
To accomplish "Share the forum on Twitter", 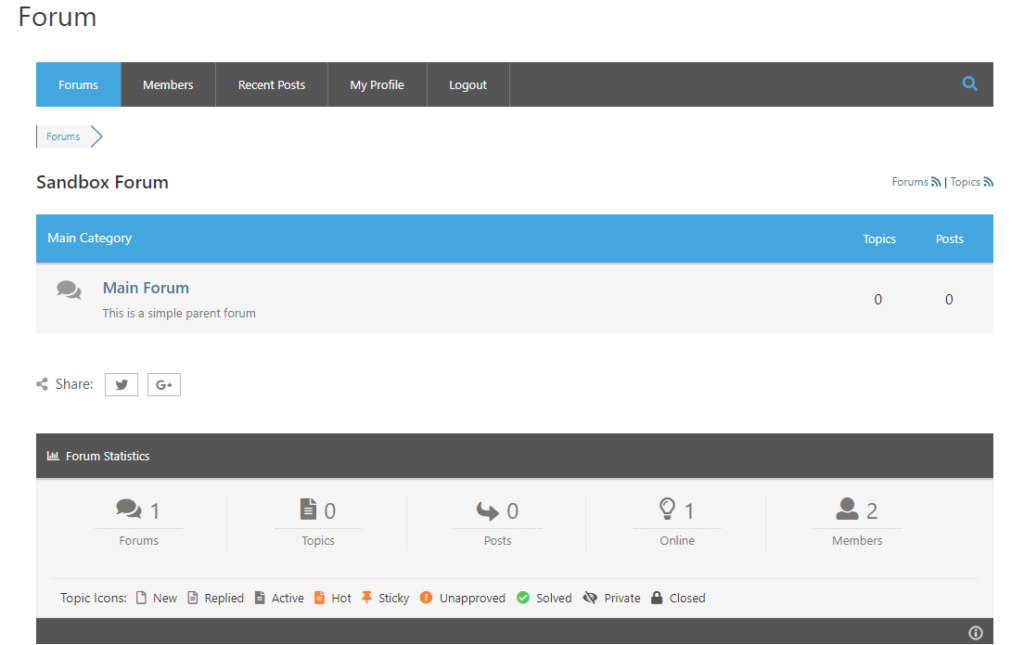I will [121, 384].
